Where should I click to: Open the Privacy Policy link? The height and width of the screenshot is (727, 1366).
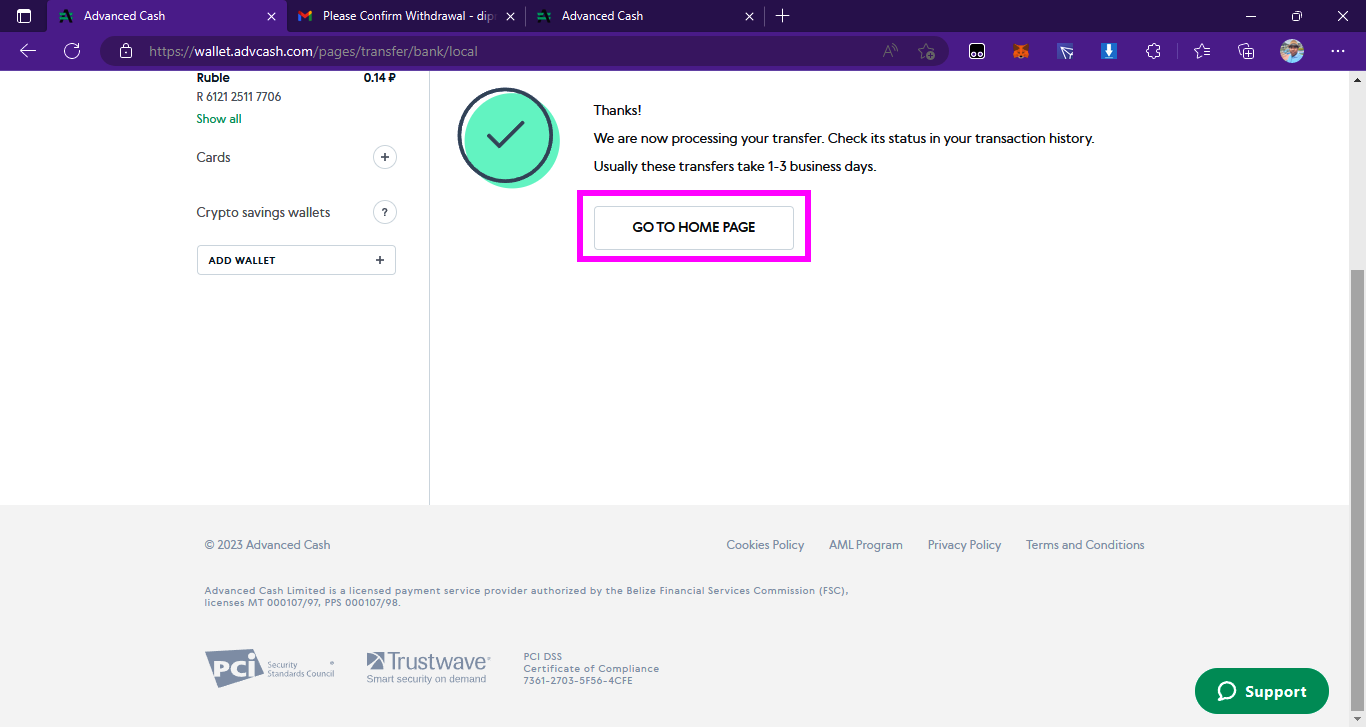(x=964, y=545)
